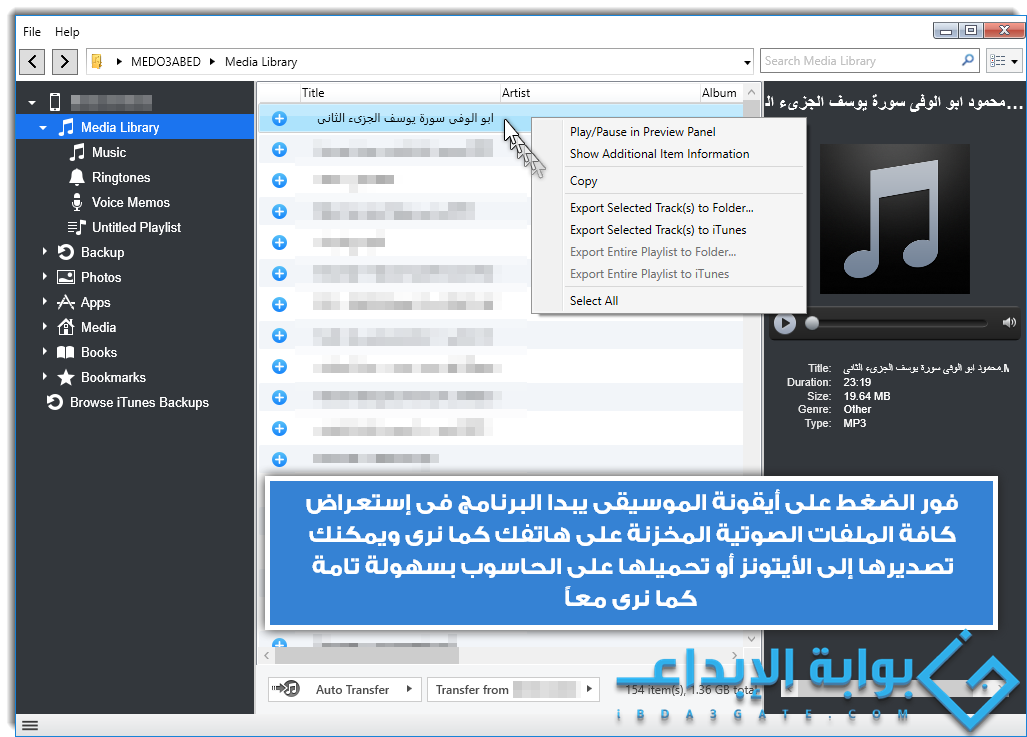The image size is (1027, 737).
Task: Expand the Backup tree node
Action: click(x=45, y=252)
